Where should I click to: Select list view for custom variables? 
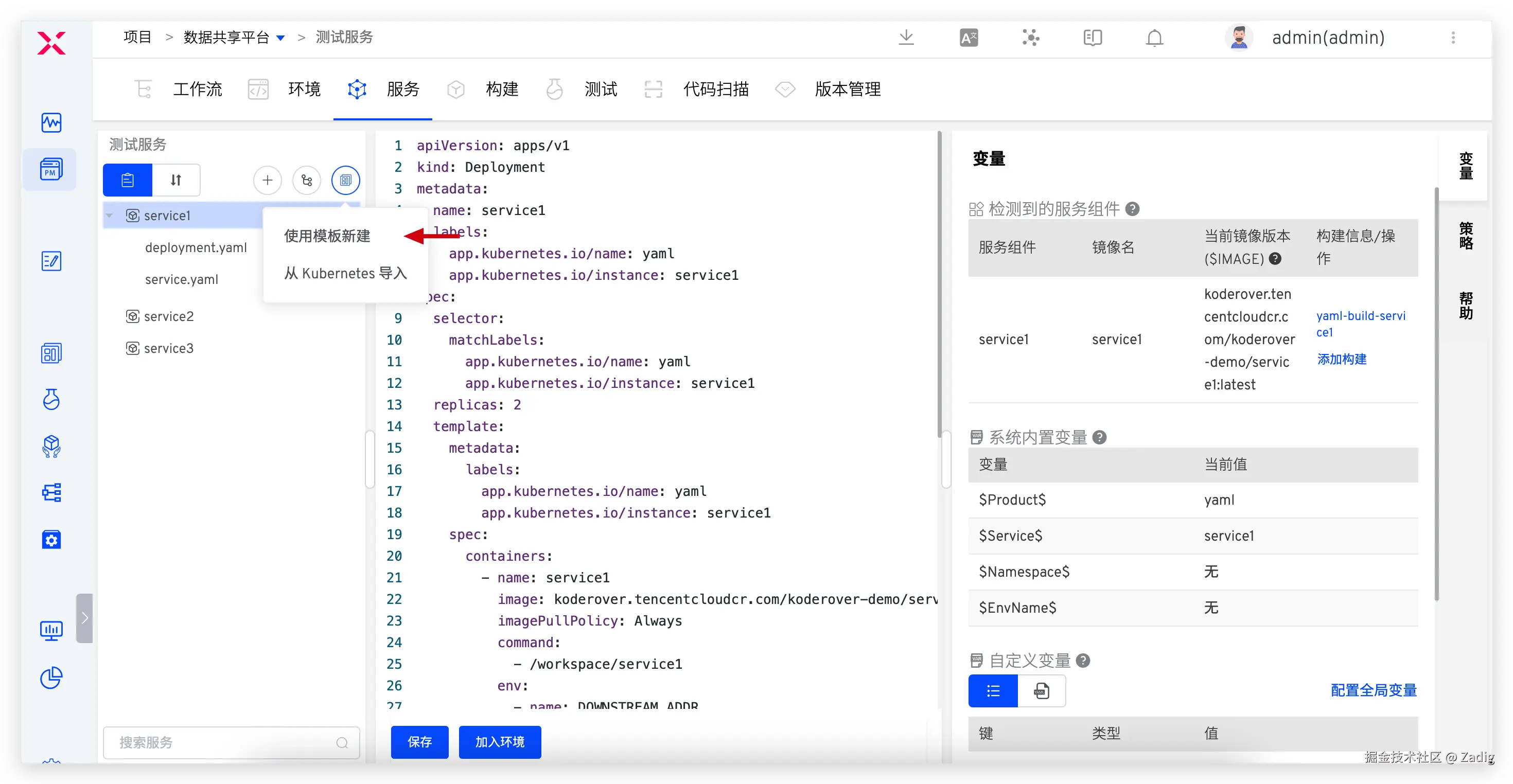(x=993, y=690)
